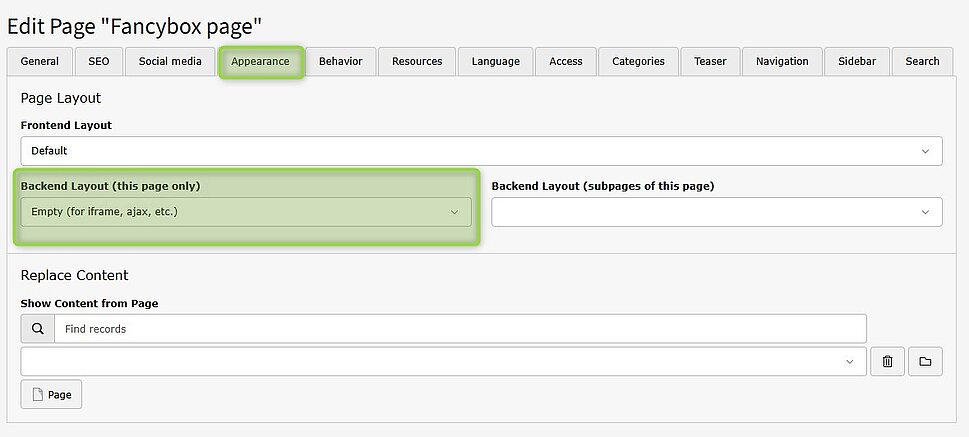Image resolution: width=969 pixels, height=437 pixels.
Task: Open the Teaser tab
Action: click(x=710, y=61)
